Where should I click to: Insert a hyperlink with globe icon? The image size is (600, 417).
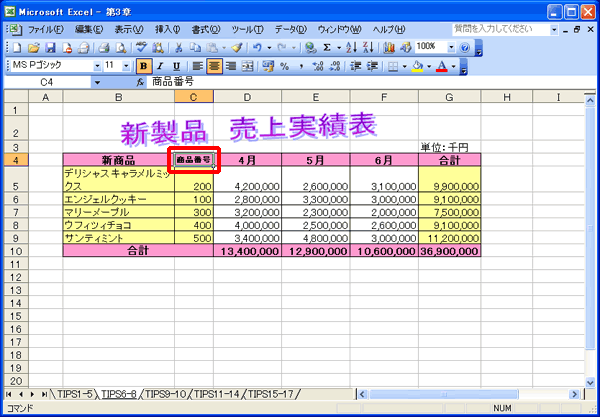tap(311, 47)
